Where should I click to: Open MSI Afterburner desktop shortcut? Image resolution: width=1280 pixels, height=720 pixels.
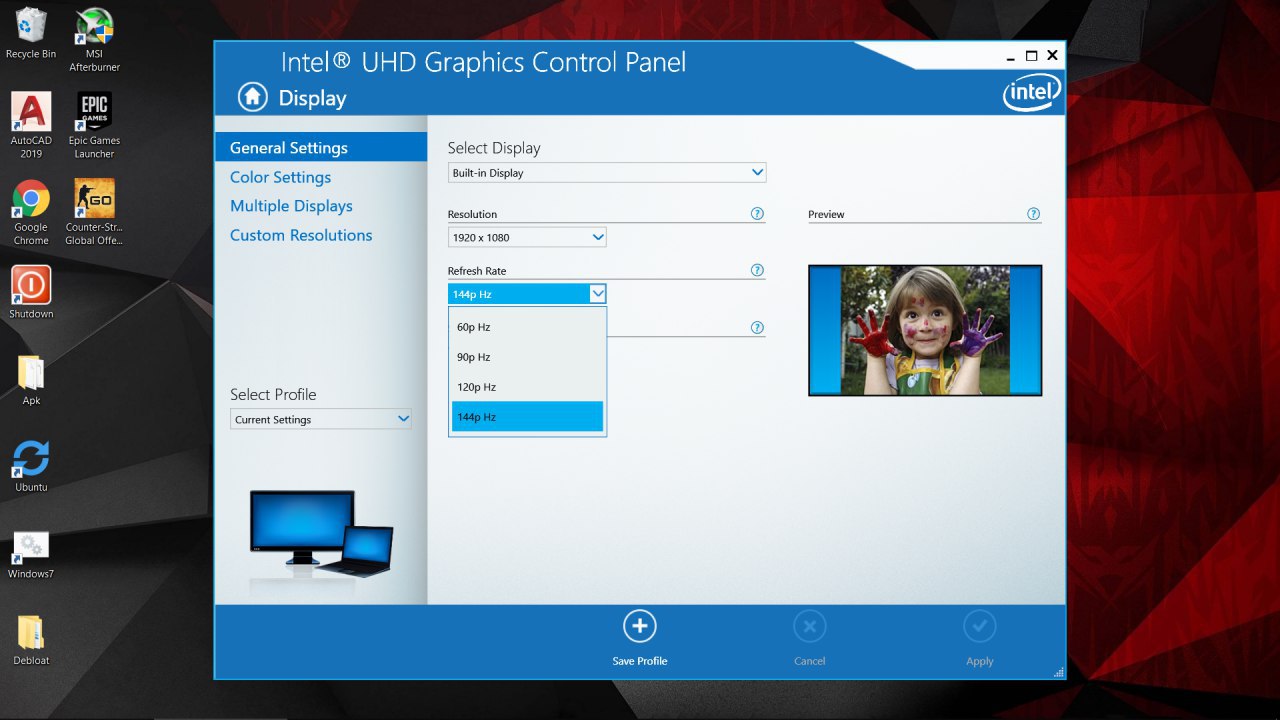(x=94, y=40)
